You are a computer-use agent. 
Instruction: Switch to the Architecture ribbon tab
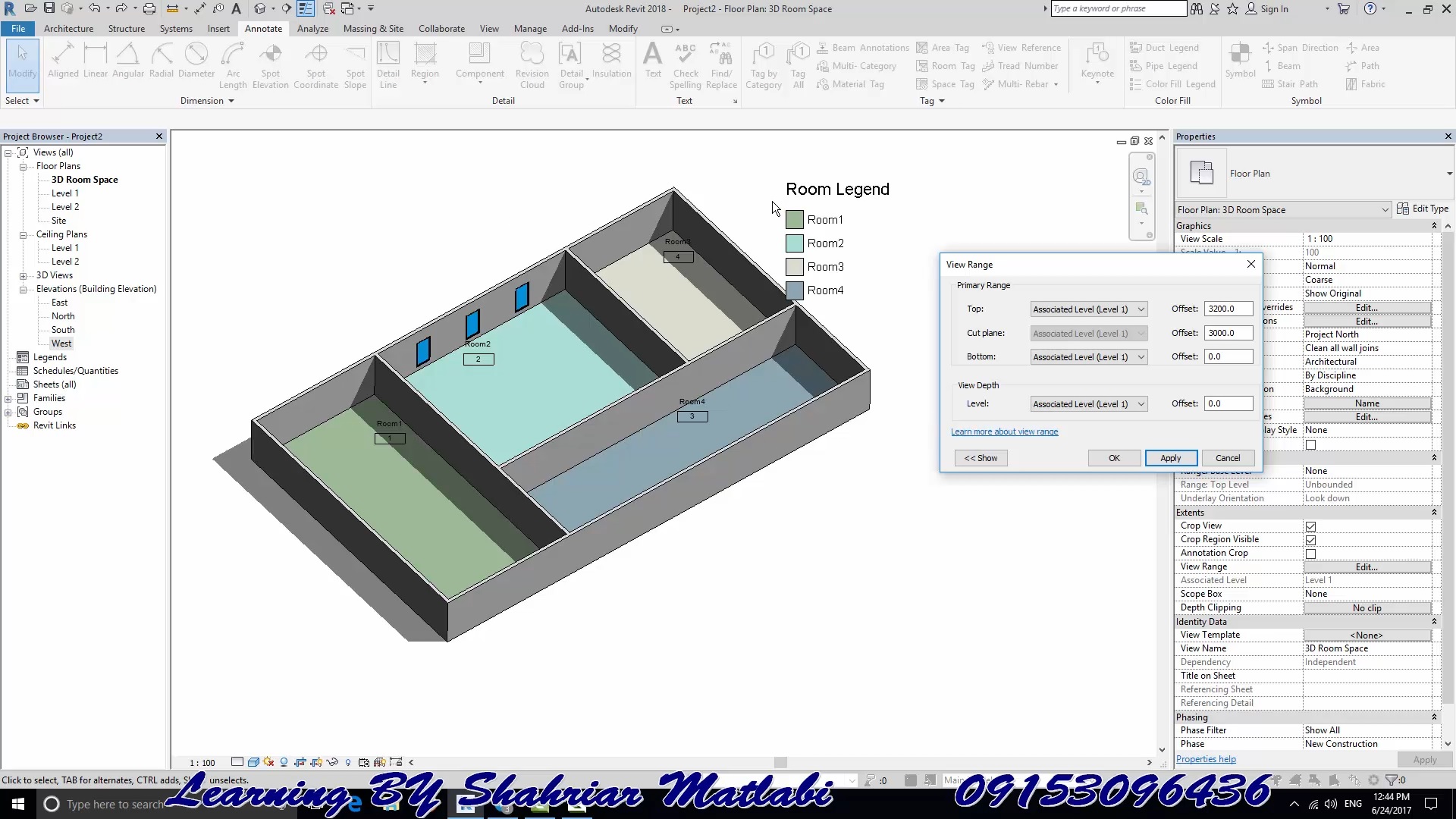click(x=68, y=28)
